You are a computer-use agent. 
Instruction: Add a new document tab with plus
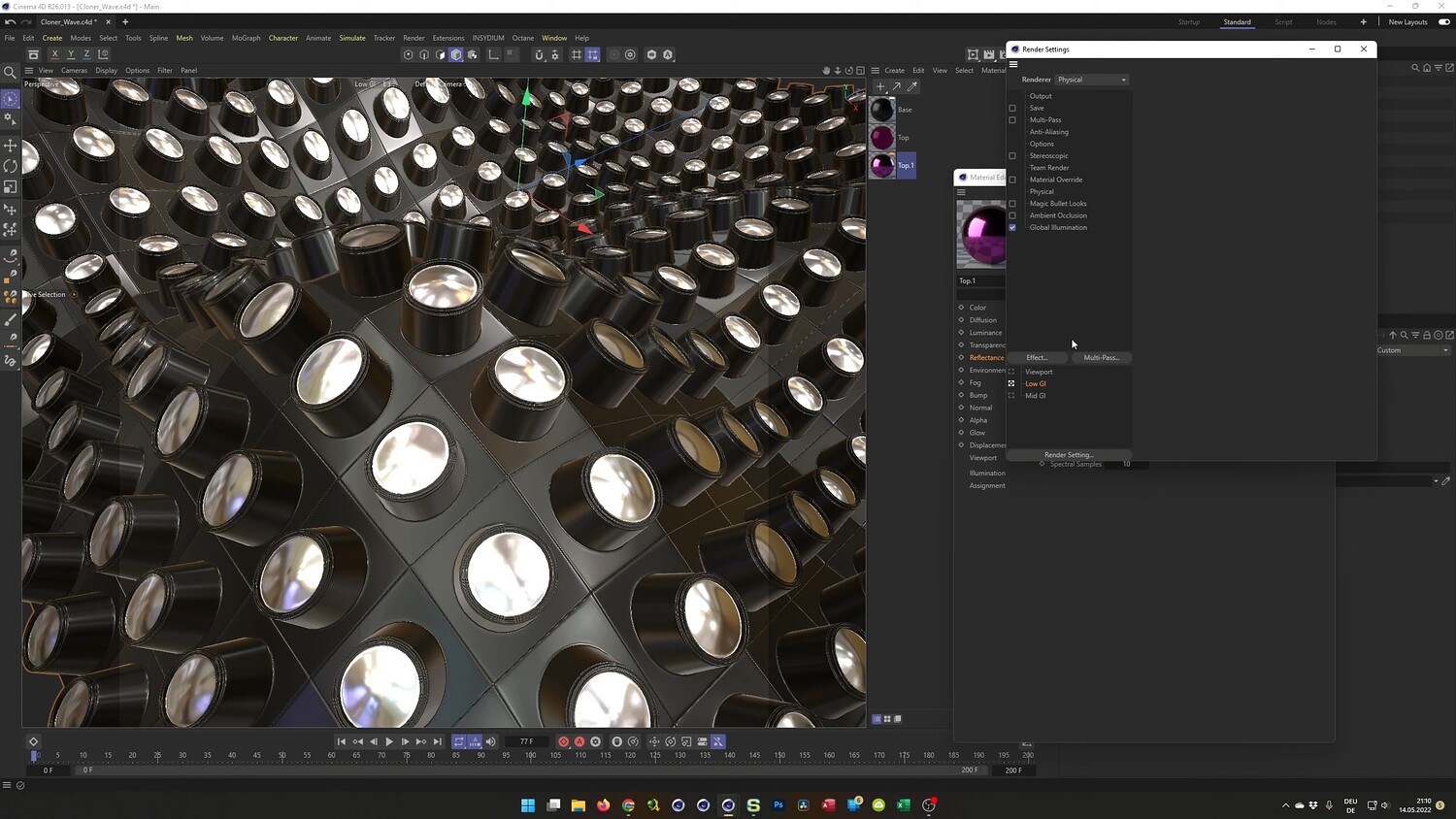pos(125,21)
